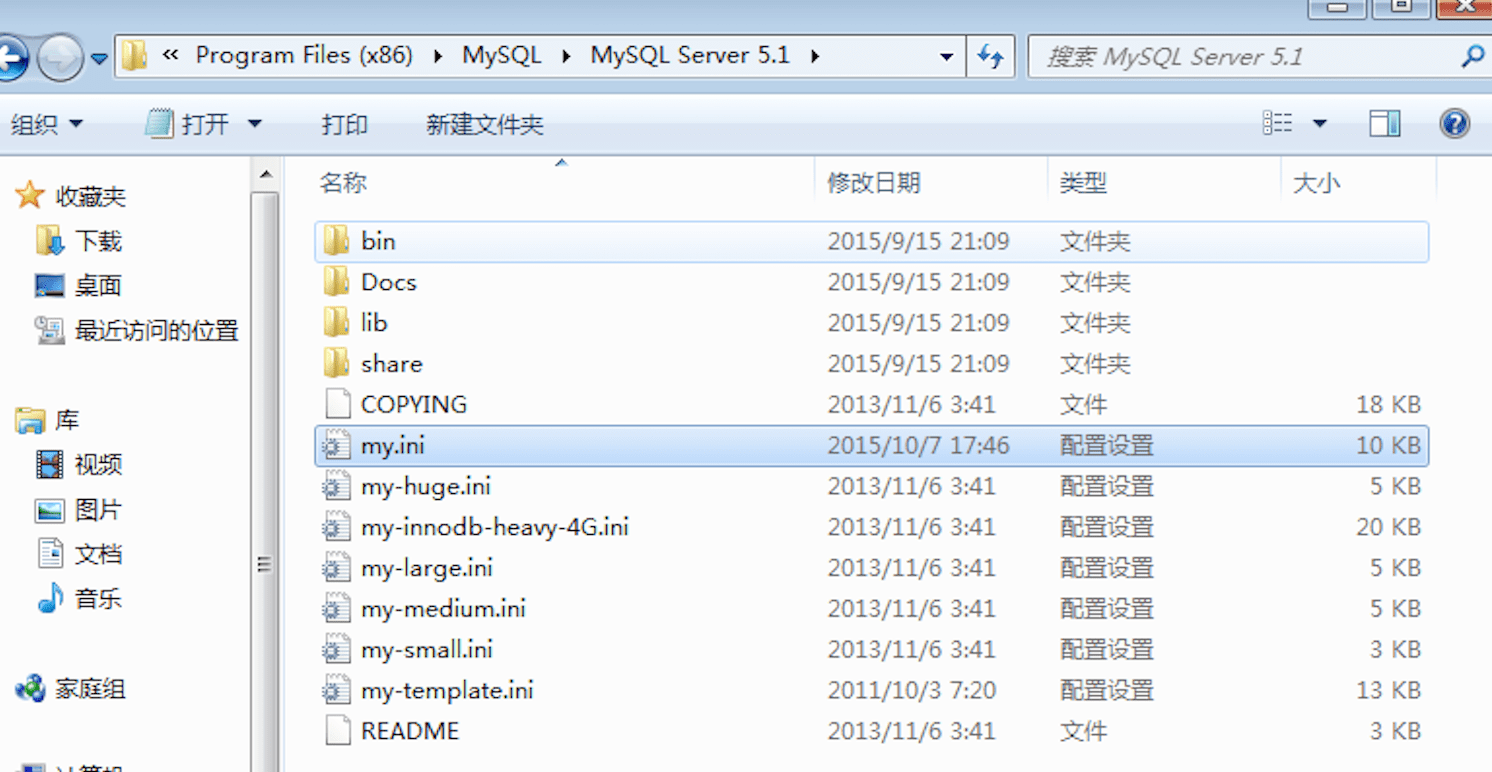Select the Docs folder icon
The image size is (1492, 772).
[x=337, y=282]
